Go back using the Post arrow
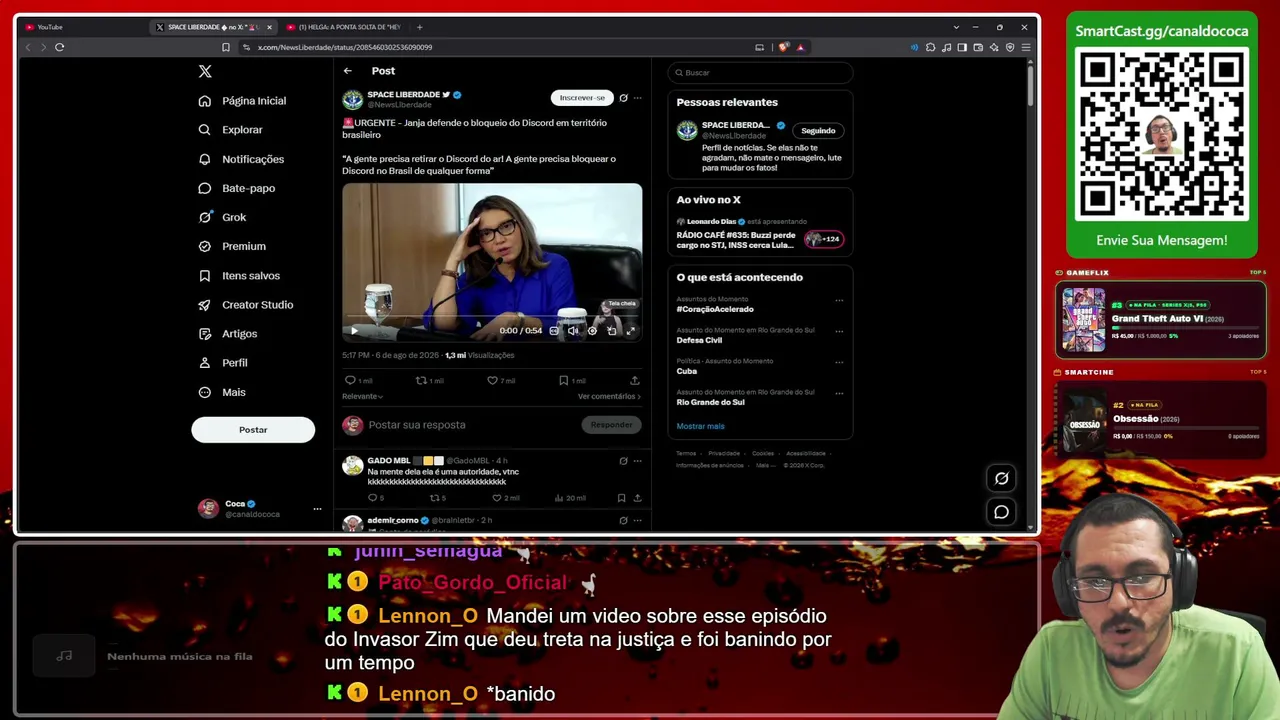The width and height of the screenshot is (1280, 720). [347, 71]
